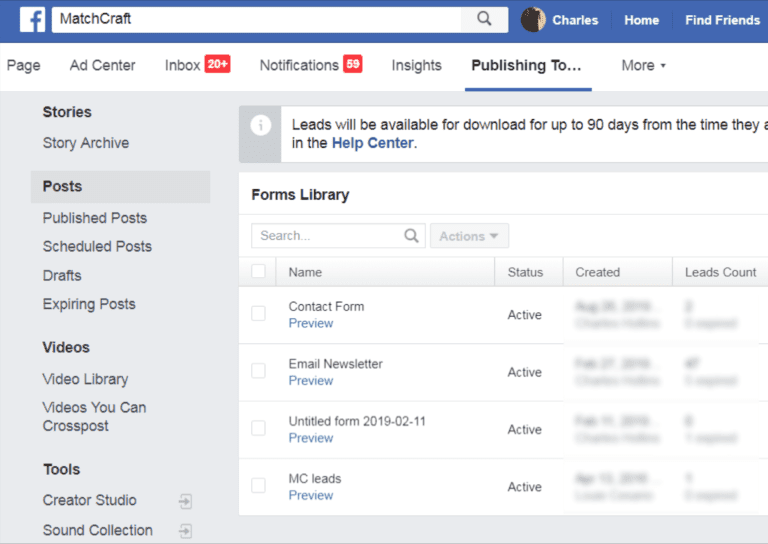The image size is (768, 544).
Task: Click the Stories sidebar heading
Action: (67, 112)
